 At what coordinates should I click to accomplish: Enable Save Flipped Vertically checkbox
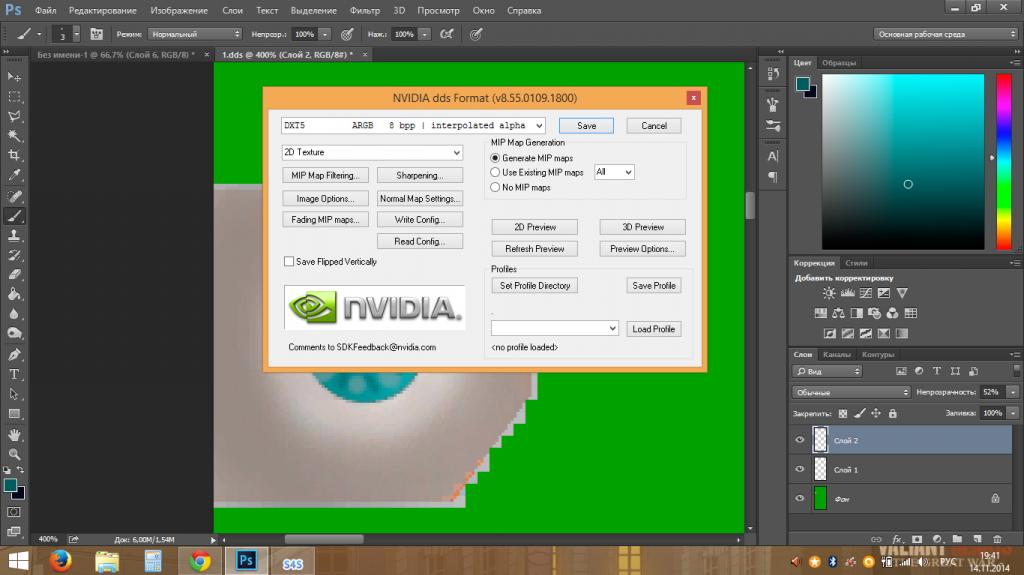pos(289,262)
